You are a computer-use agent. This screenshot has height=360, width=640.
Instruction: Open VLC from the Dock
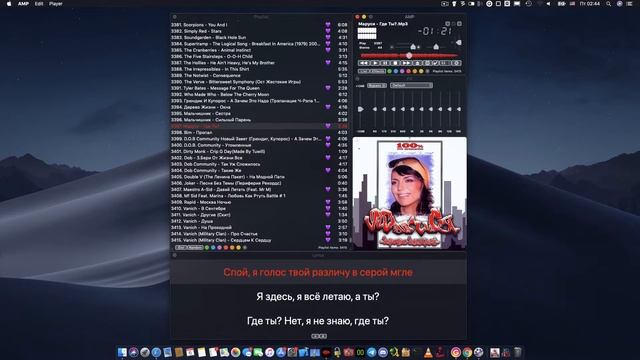pos(428,352)
